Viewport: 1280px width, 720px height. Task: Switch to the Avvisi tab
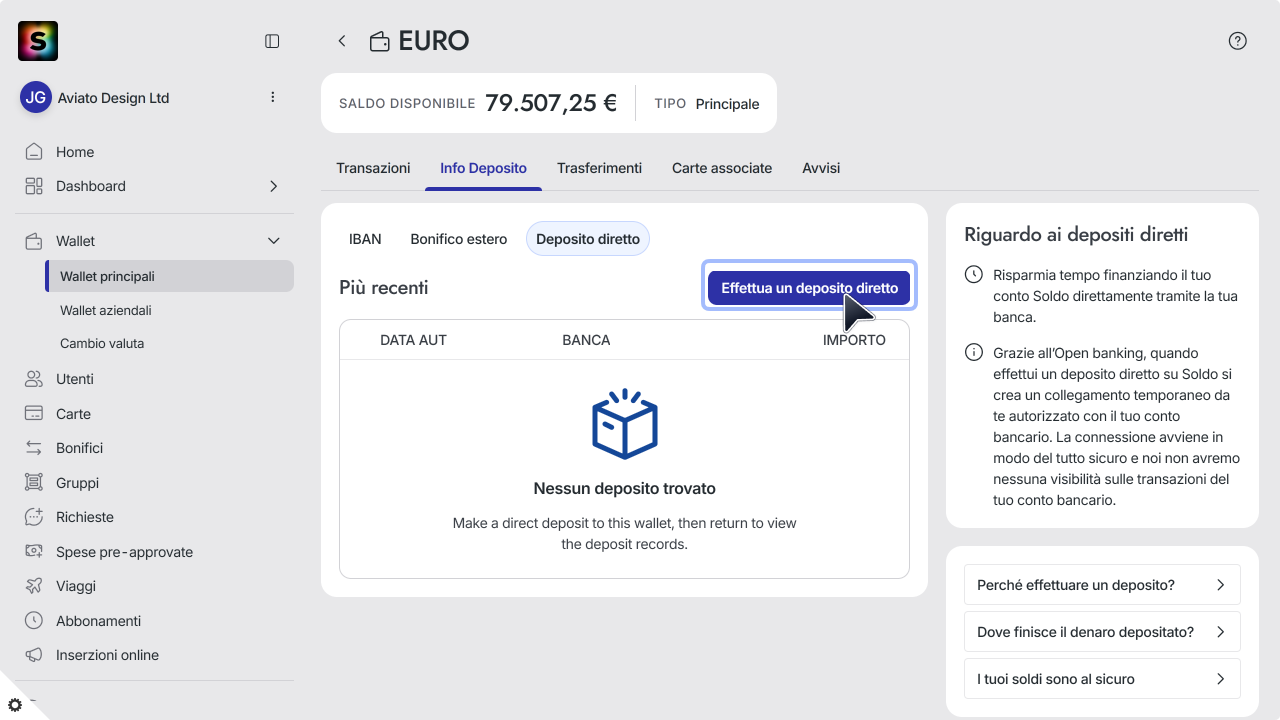coord(821,168)
